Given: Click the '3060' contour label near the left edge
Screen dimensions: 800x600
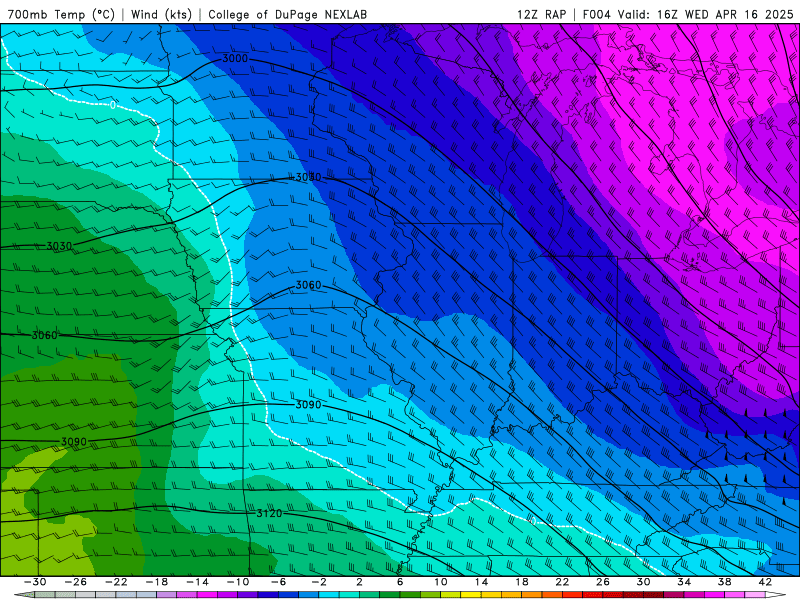Looking at the screenshot, I should [x=45, y=336].
